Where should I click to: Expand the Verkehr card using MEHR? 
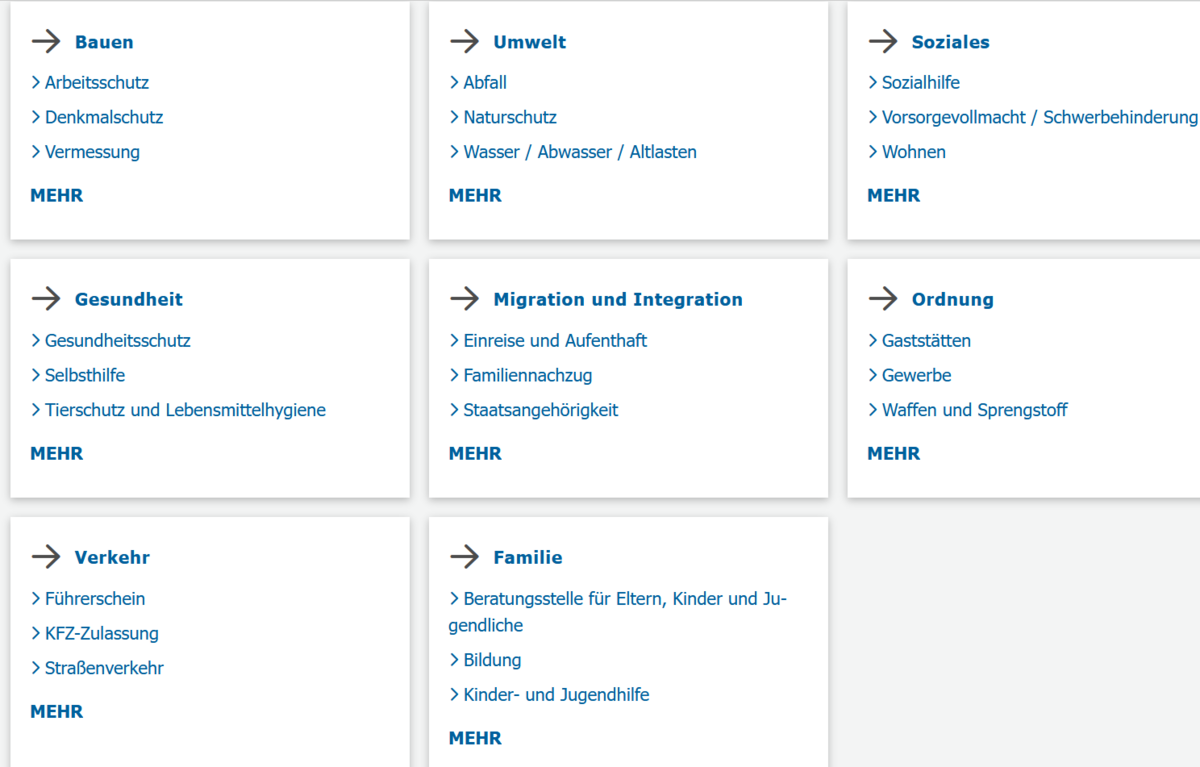coord(57,712)
